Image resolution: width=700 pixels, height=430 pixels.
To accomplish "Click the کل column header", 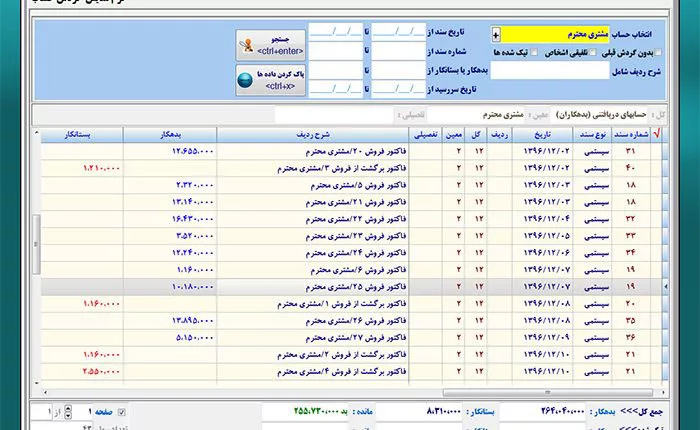I will pyautogui.click(x=476, y=134).
